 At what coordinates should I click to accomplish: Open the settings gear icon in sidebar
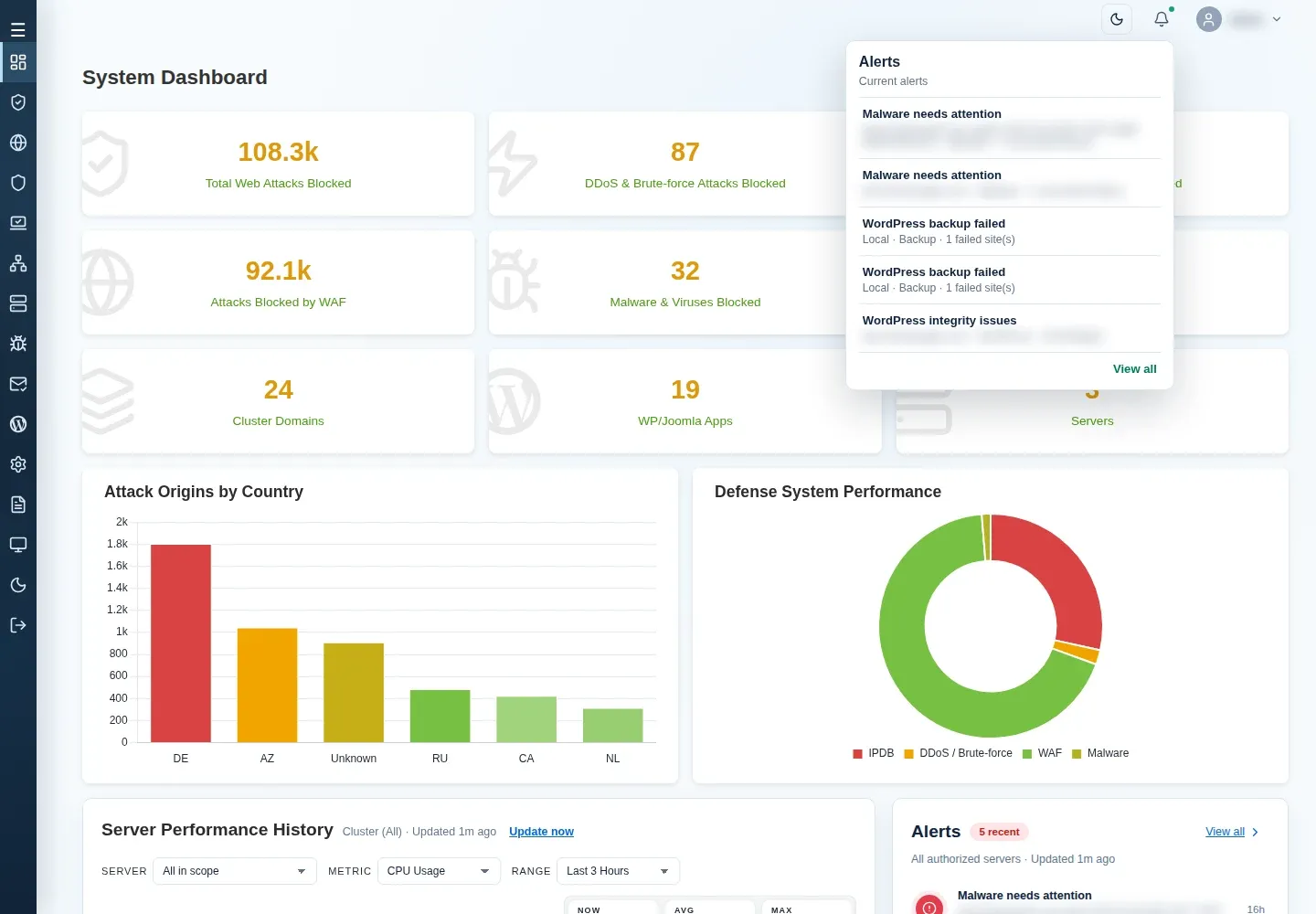[x=17, y=464]
